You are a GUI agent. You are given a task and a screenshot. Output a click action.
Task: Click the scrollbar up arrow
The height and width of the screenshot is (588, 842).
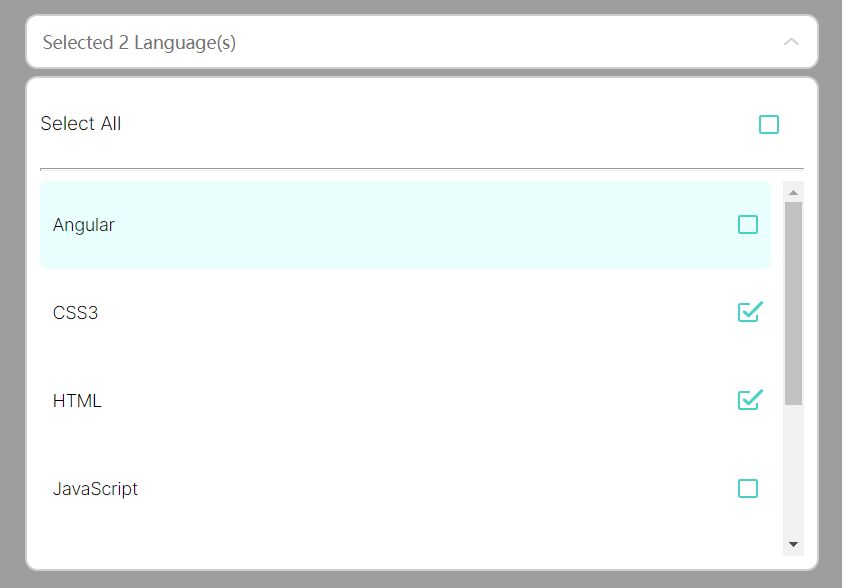792,190
